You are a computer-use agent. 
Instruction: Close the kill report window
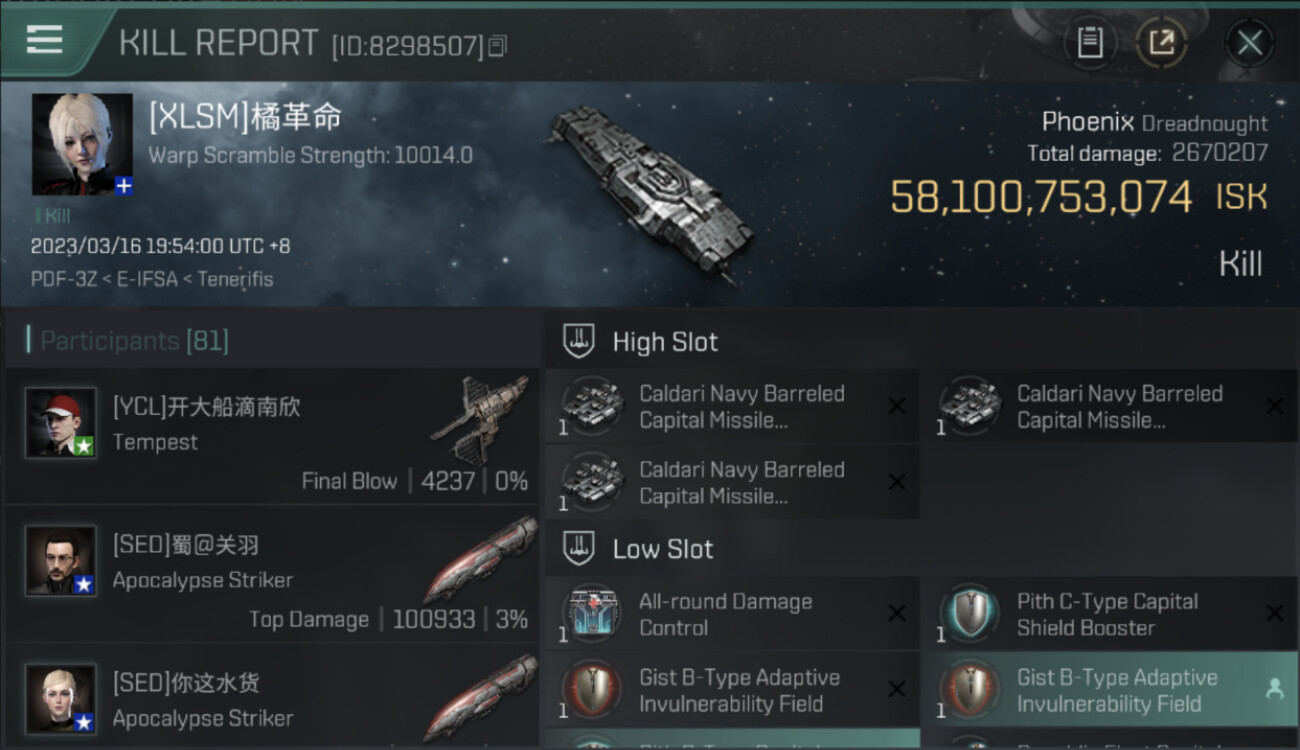click(x=1249, y=43)
